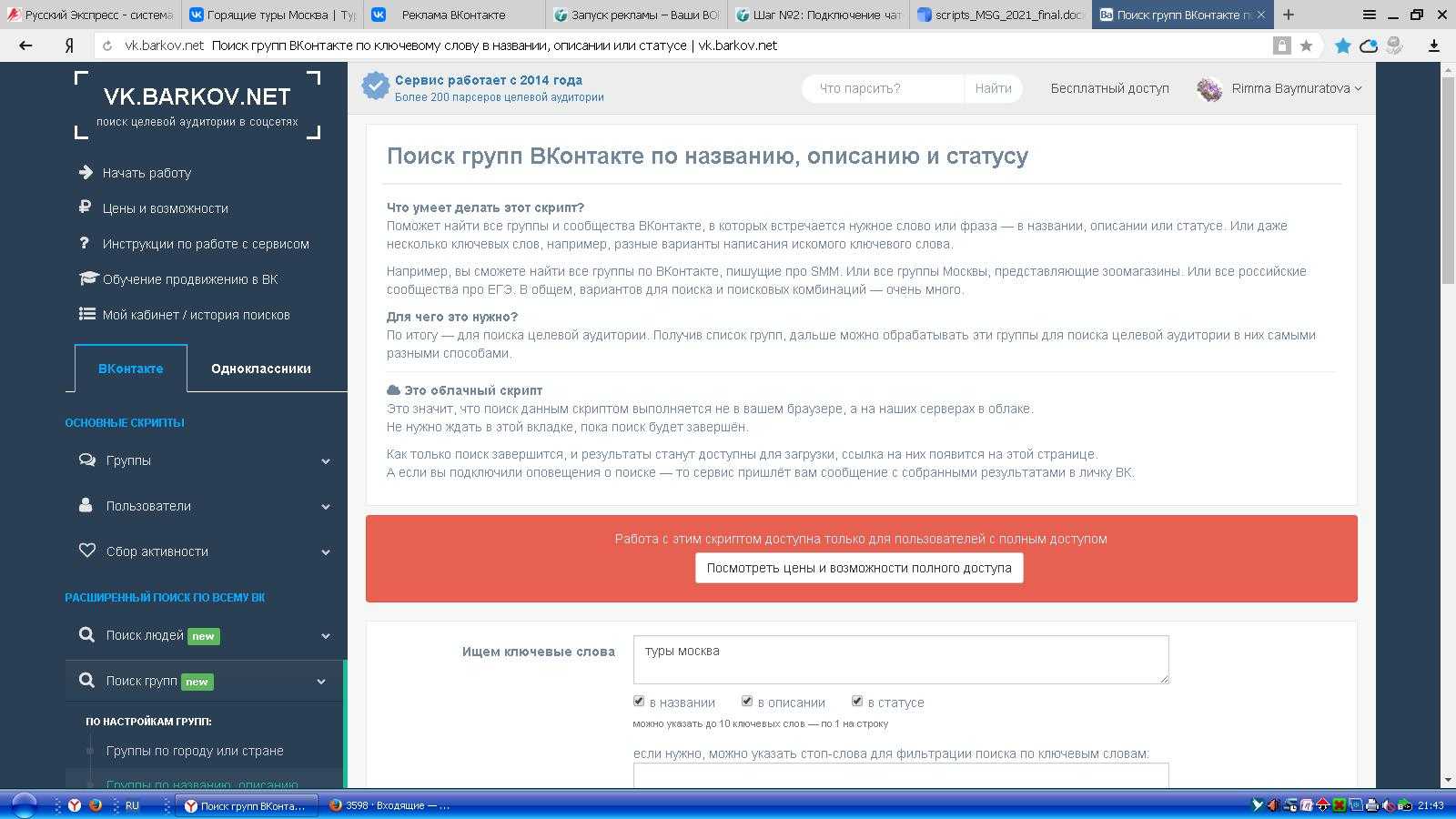This screenshot has height=819, width=1456.
Task: Switch to the Одноклассники sidebar tab
Action: [261, 369]
